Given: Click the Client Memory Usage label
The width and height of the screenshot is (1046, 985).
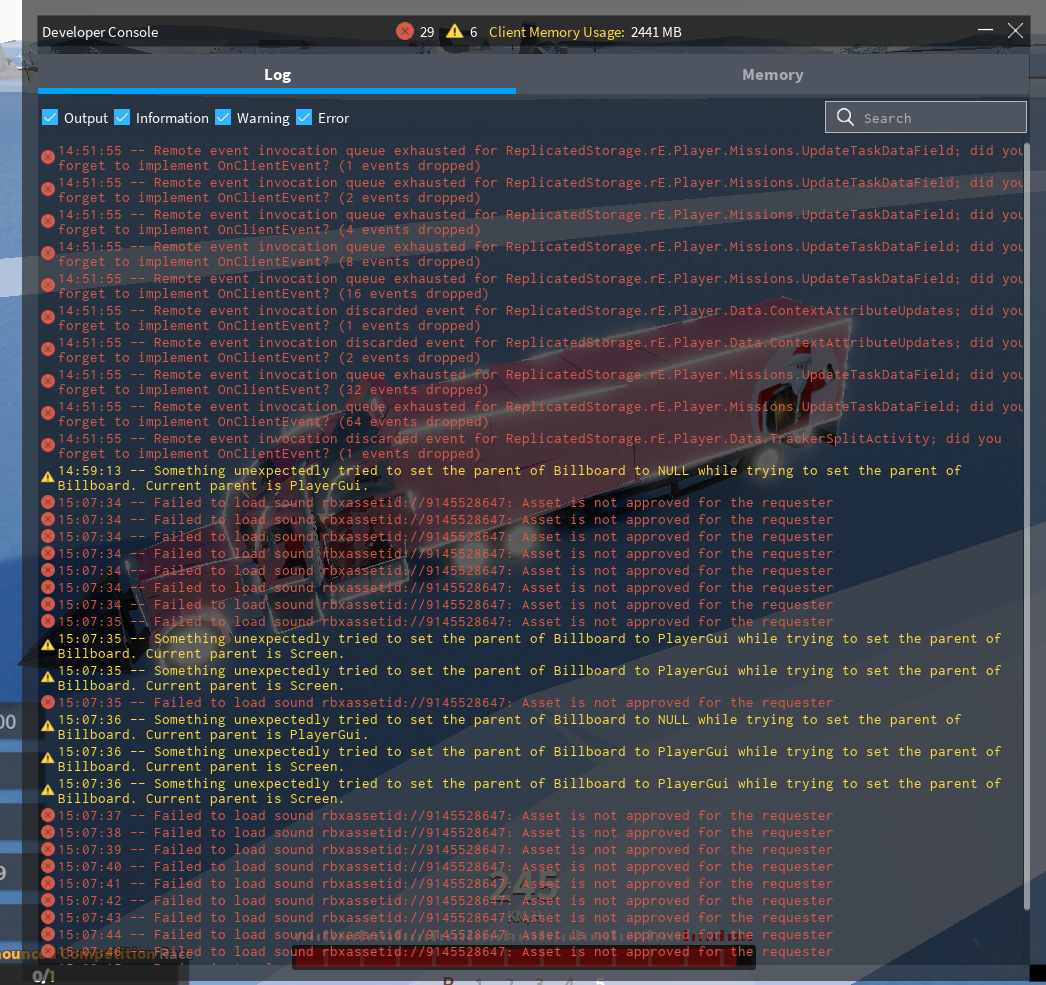Looking at the screenshot, I should click(x=556, y=32).
